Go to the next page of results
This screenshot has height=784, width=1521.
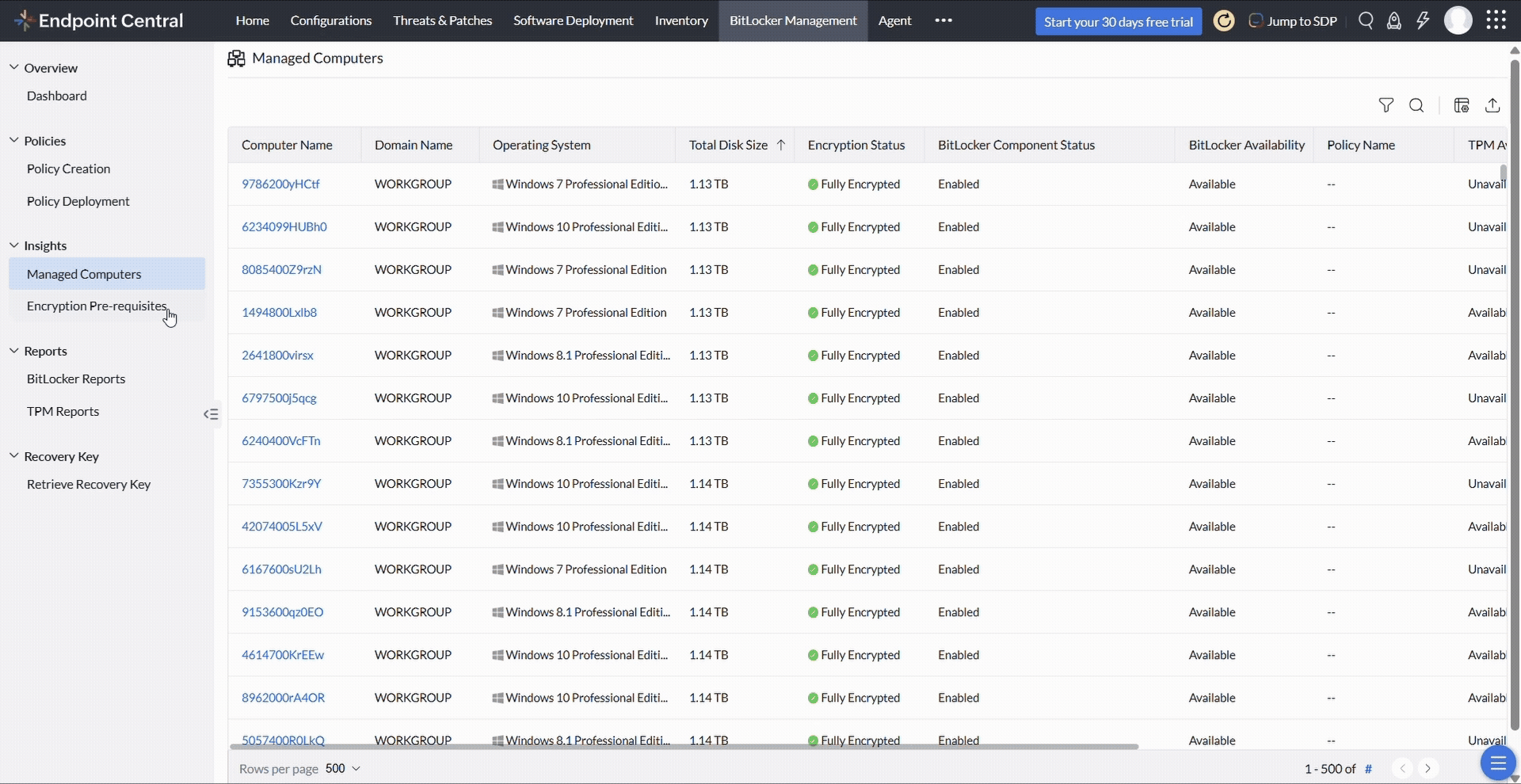point(1428,768)
